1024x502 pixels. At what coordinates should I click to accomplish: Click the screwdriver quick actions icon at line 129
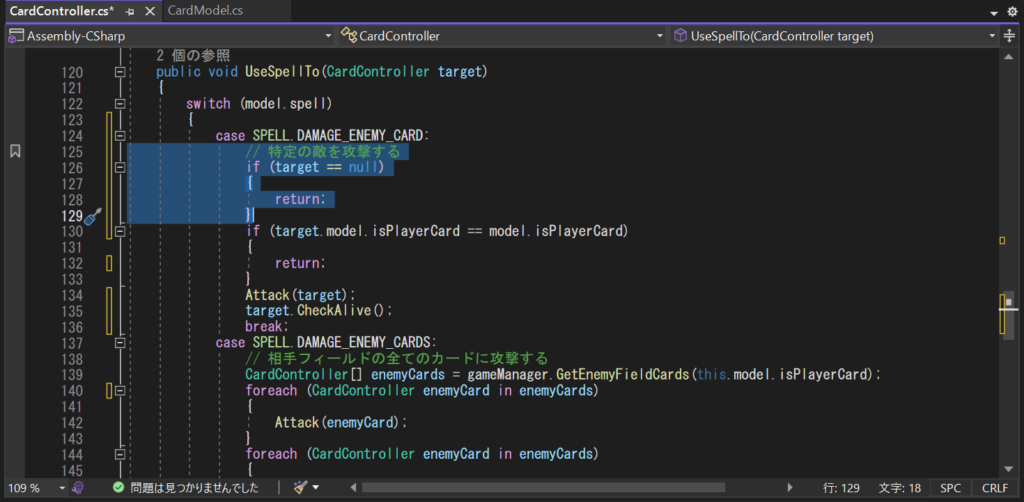tap(94, 215)
